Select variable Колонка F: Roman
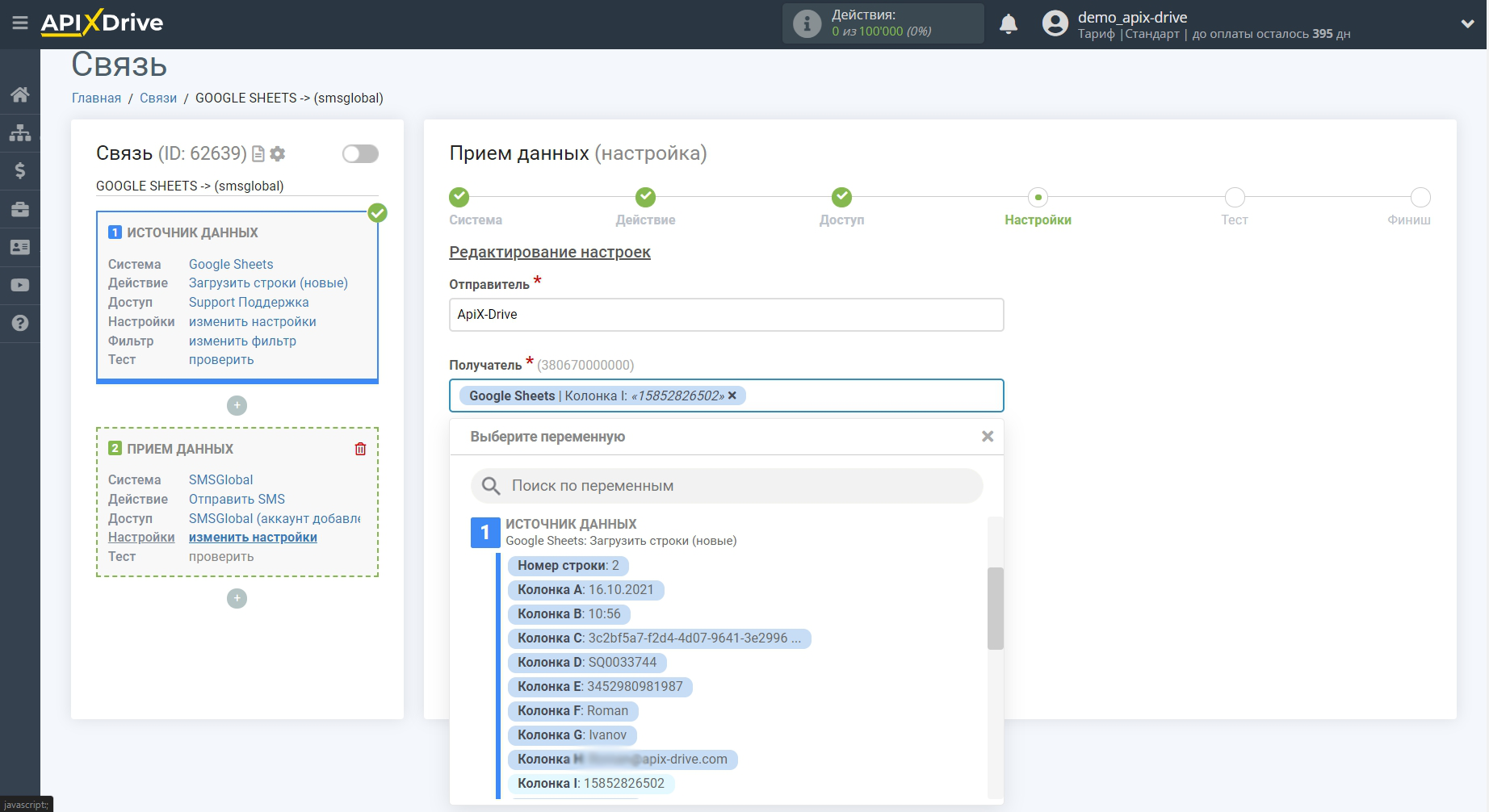Screen dimensions: 1489x812 [x=573, y=711]
